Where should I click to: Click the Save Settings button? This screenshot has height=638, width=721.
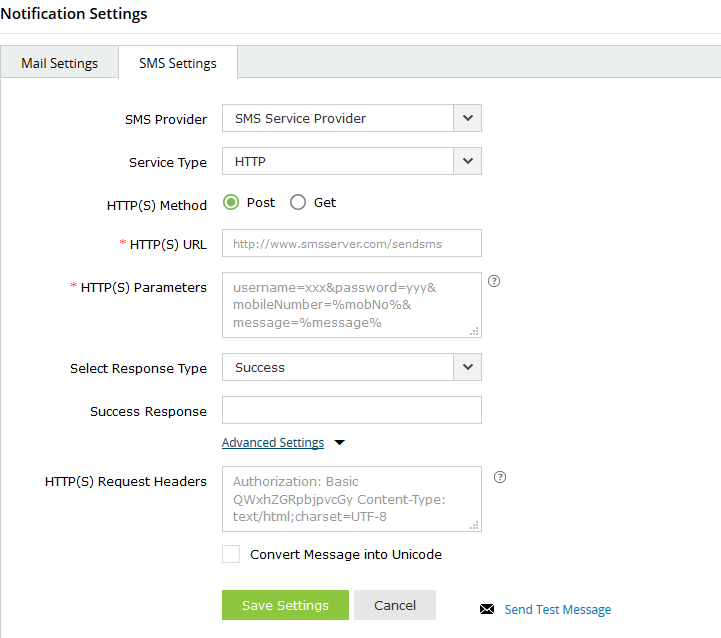(x=285, y=605)
